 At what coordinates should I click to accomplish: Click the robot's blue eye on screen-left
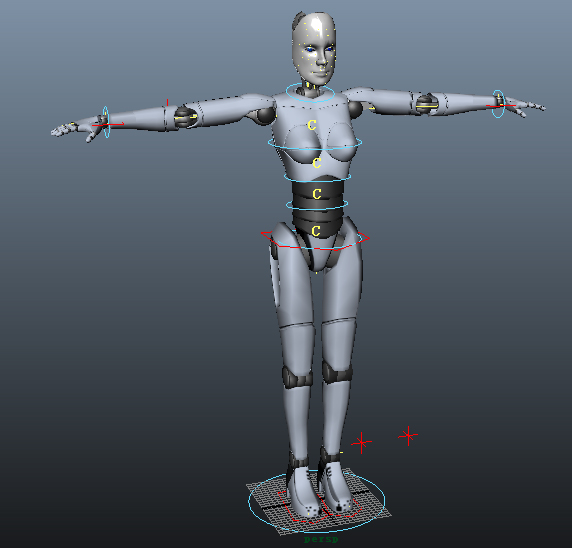tap(310, 50)
